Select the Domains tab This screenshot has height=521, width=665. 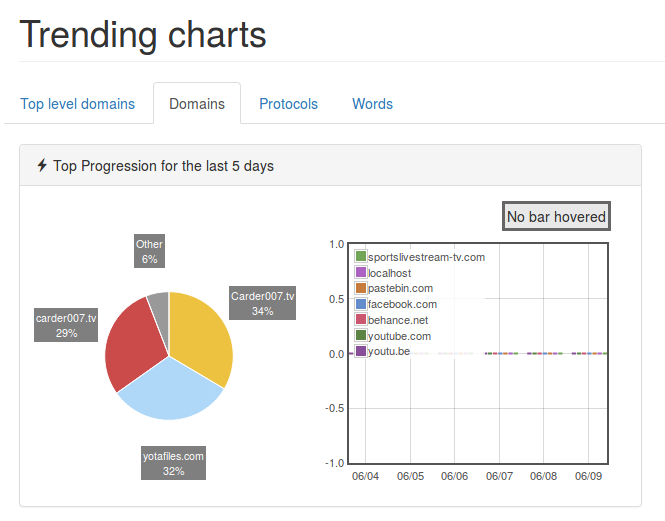pyautogui.click(x=197, y=104)
